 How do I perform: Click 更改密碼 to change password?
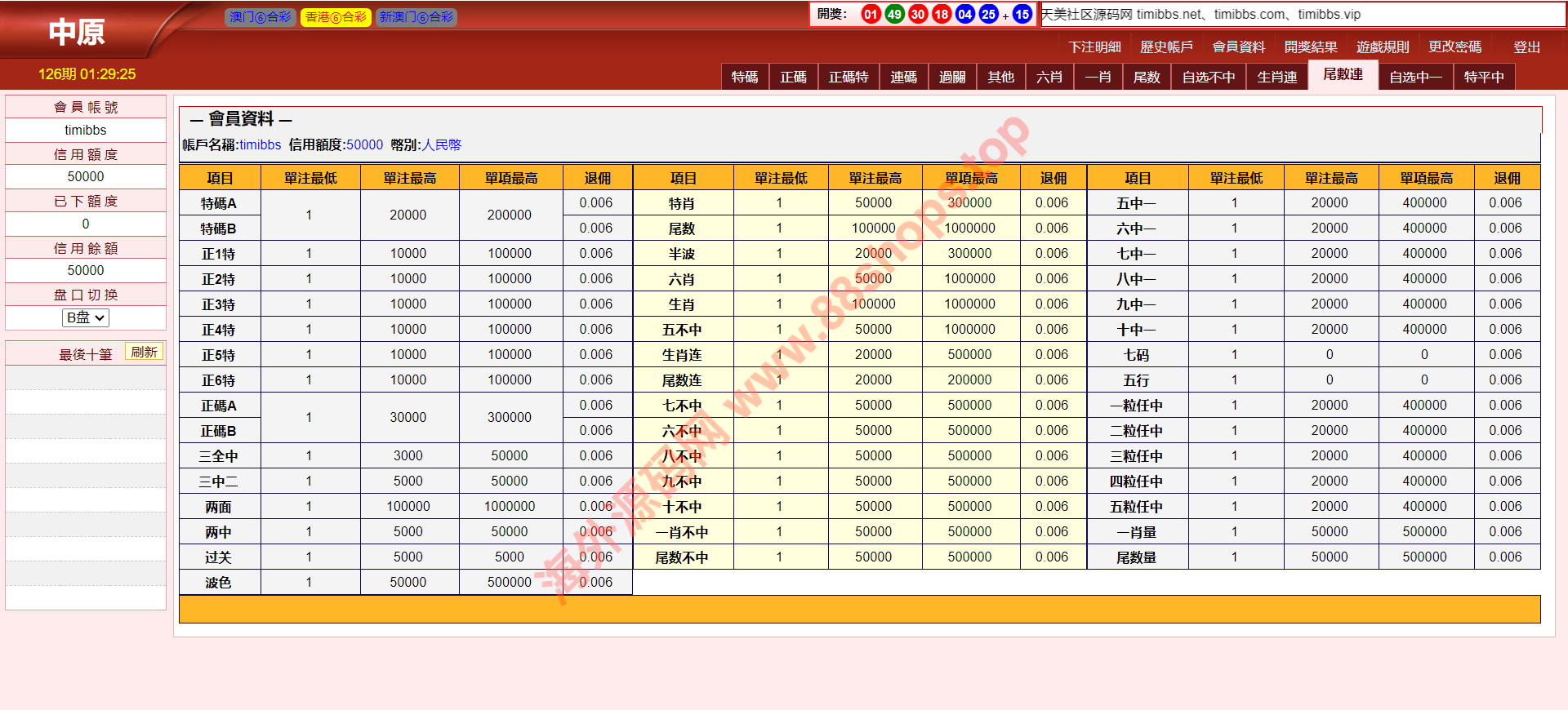[1454, 47]
